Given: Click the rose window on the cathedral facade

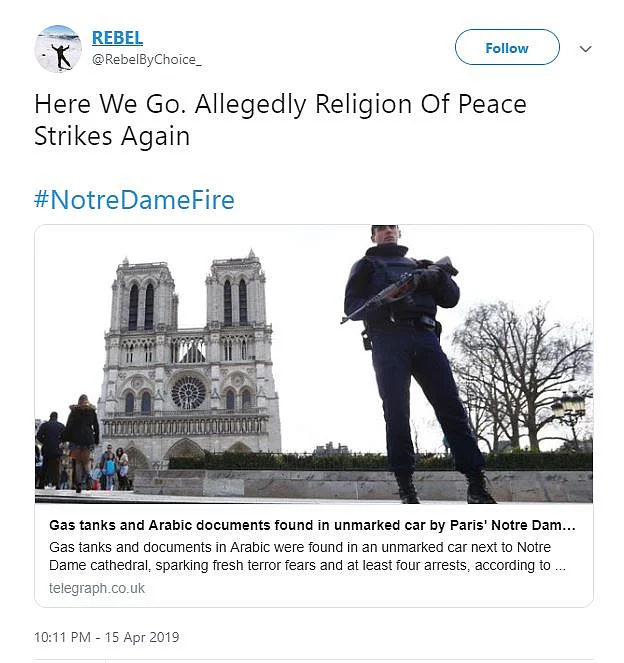Looking at the screenshot, I should tap(188, 391).
